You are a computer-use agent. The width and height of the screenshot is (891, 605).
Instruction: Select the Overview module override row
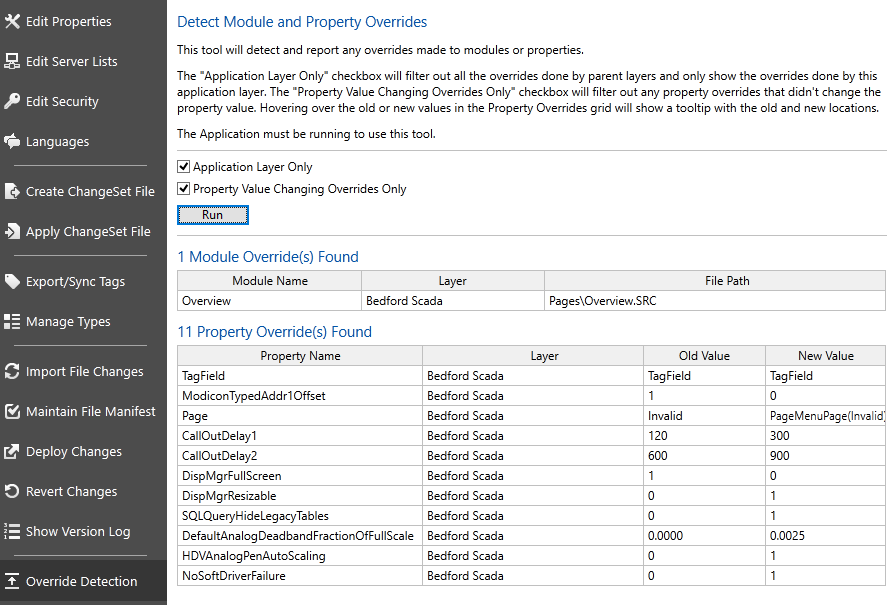(x=531, y=301)
